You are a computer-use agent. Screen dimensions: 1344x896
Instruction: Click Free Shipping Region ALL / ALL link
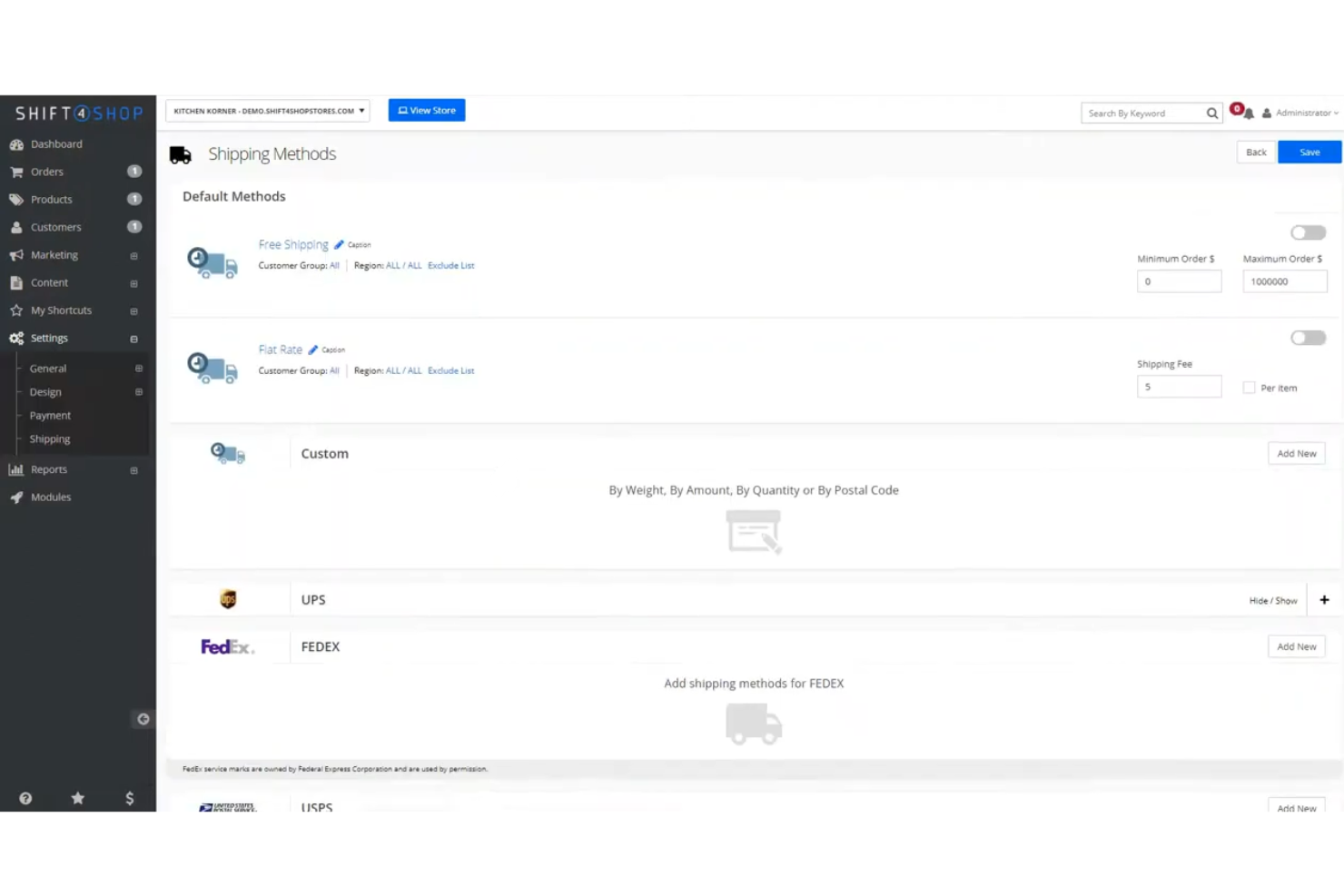(x=404, y=266)
